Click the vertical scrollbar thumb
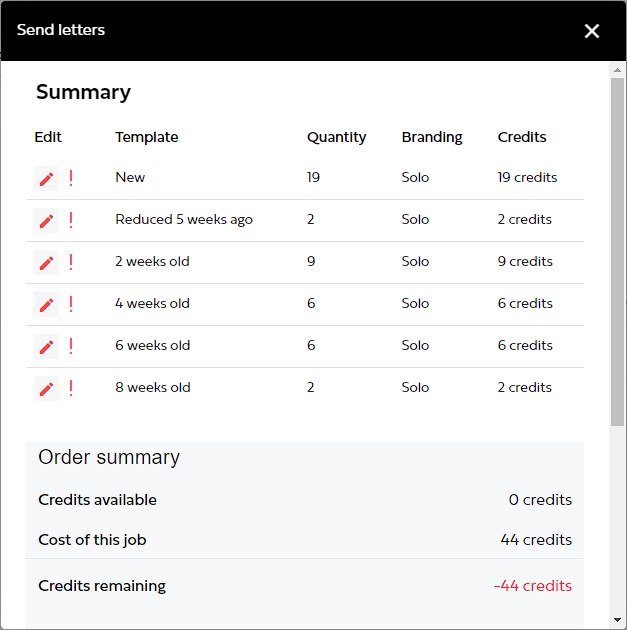Screen dimensions: 627x630 click(x=617, y=250)
